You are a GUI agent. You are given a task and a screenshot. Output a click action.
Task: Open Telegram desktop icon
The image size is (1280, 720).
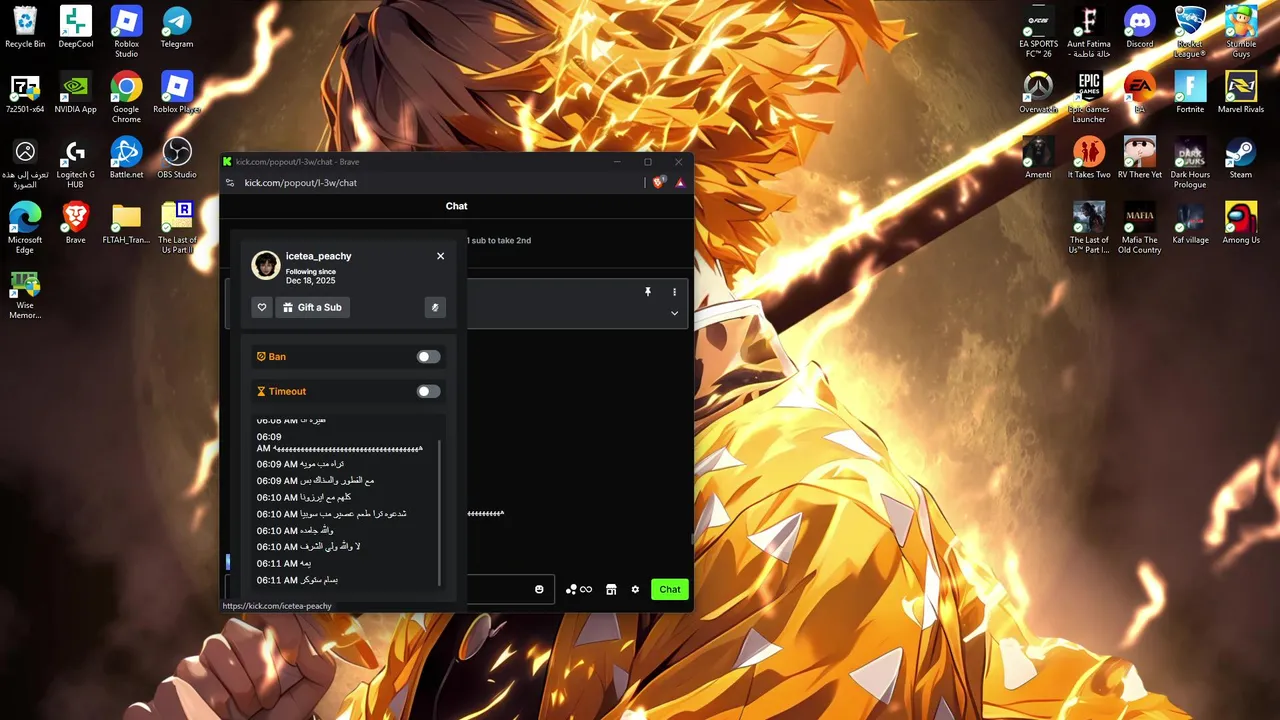coord(177,27)
